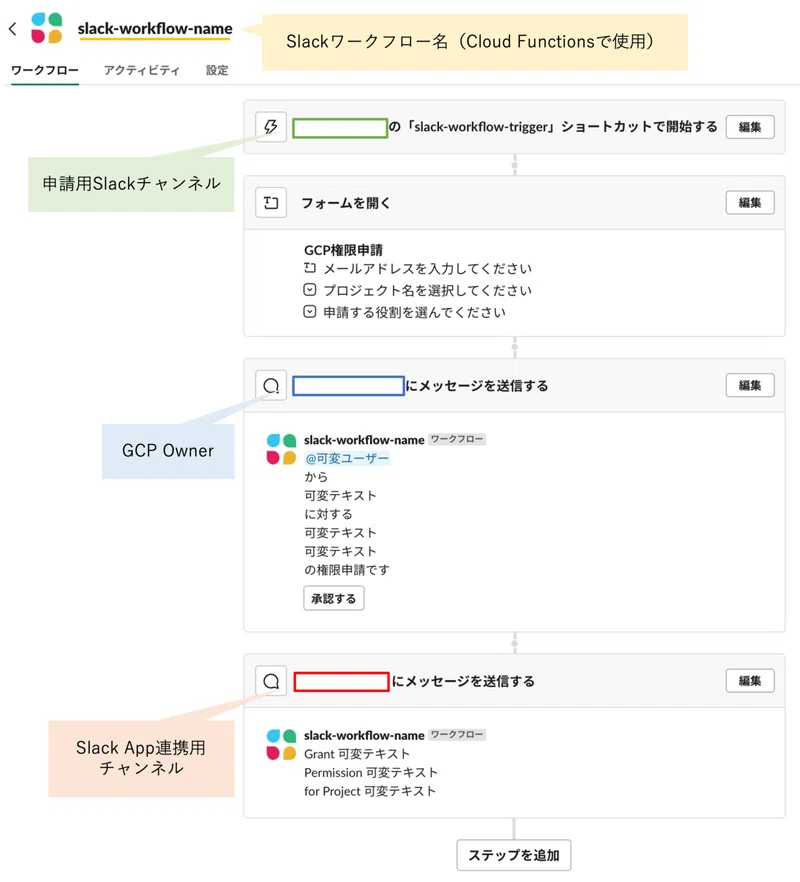Click the text プロジェクト名を選択してください
Screen dimensions: 800x882
pos(428,290)
